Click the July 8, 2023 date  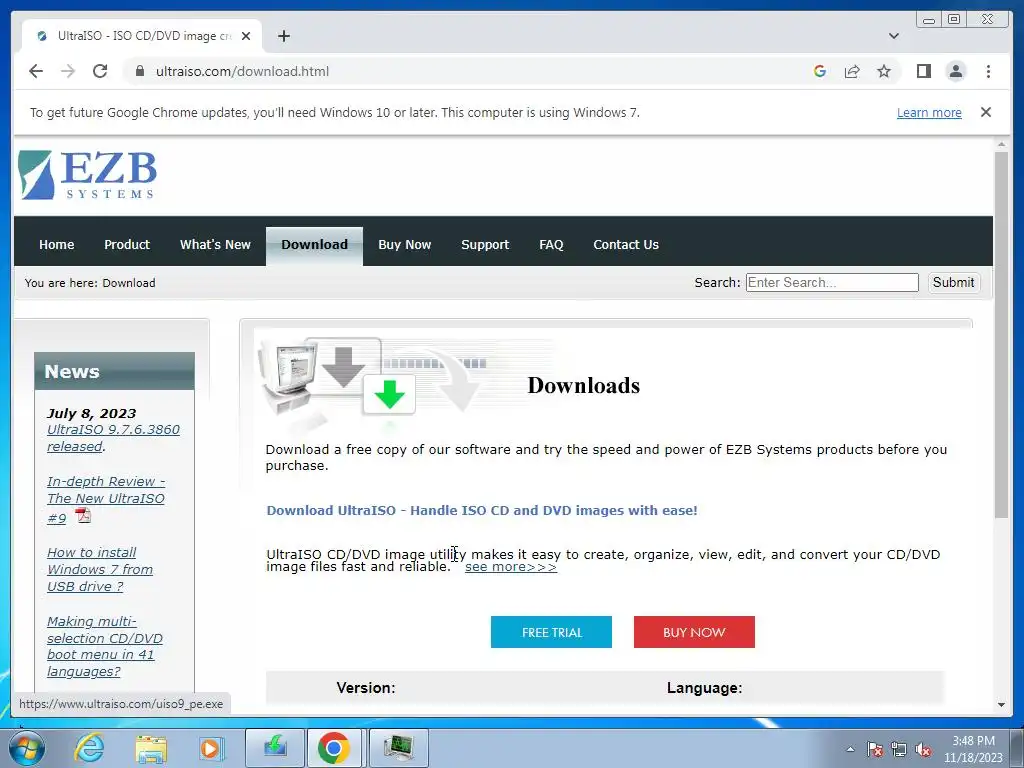pyautogui.click(x=91, y=413)
